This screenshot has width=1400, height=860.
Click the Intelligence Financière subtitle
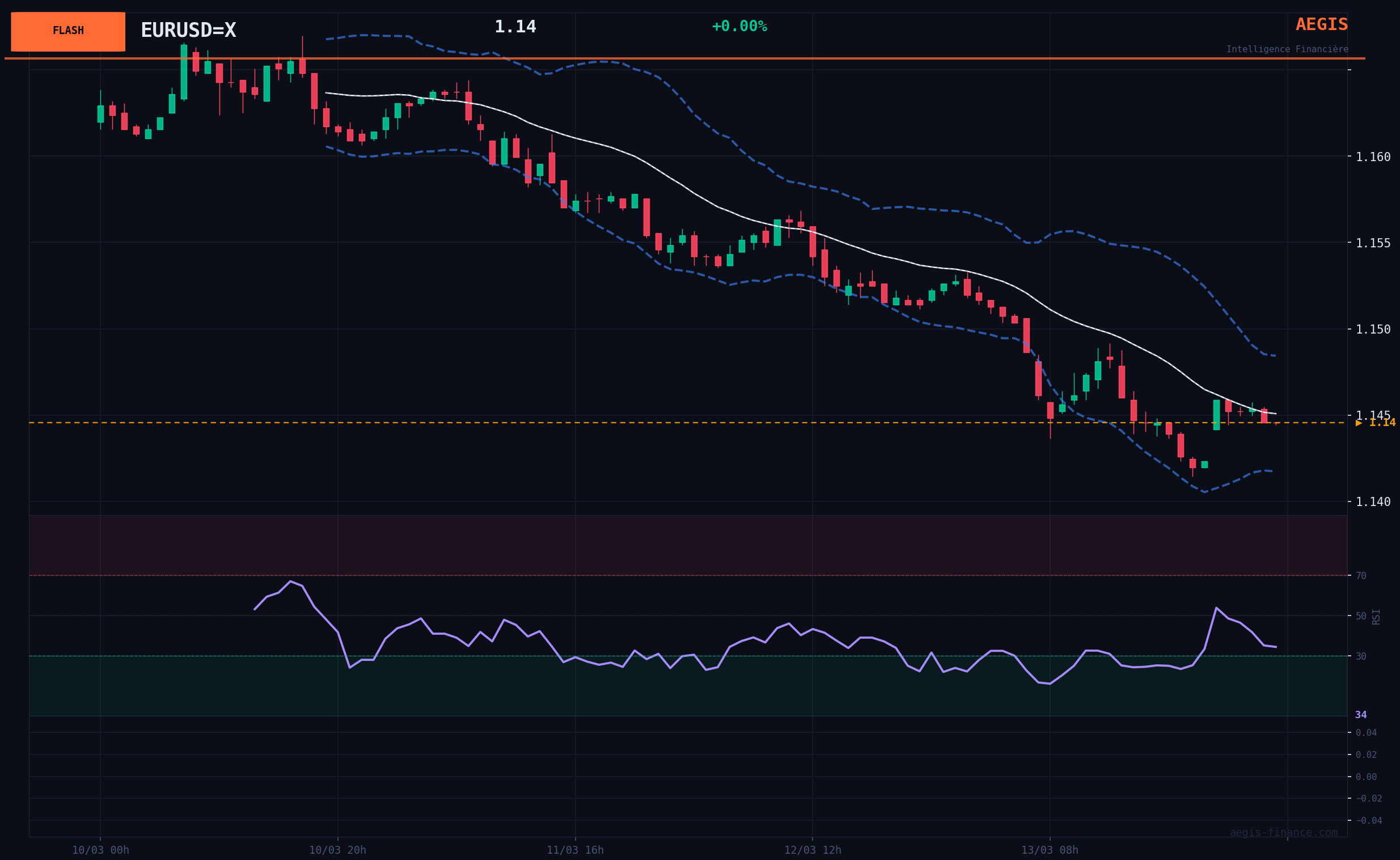point(1287,49)
